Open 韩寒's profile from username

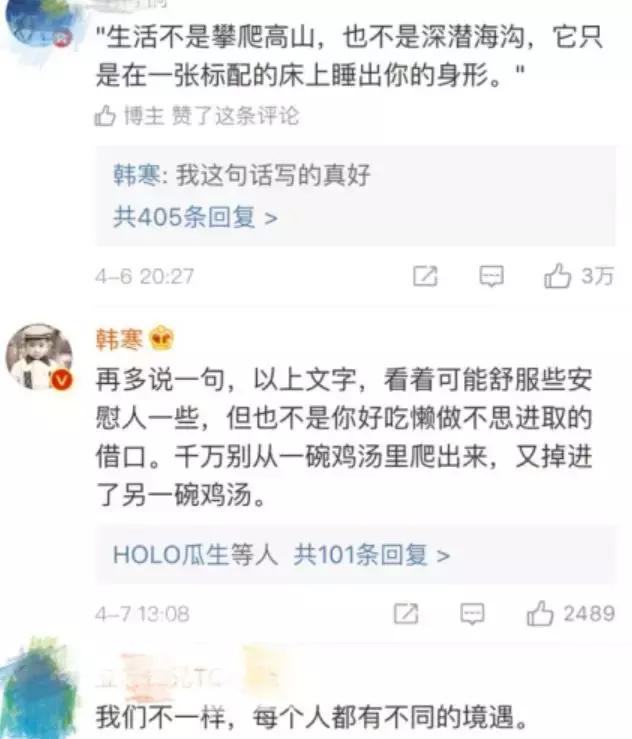coord(119,339)
